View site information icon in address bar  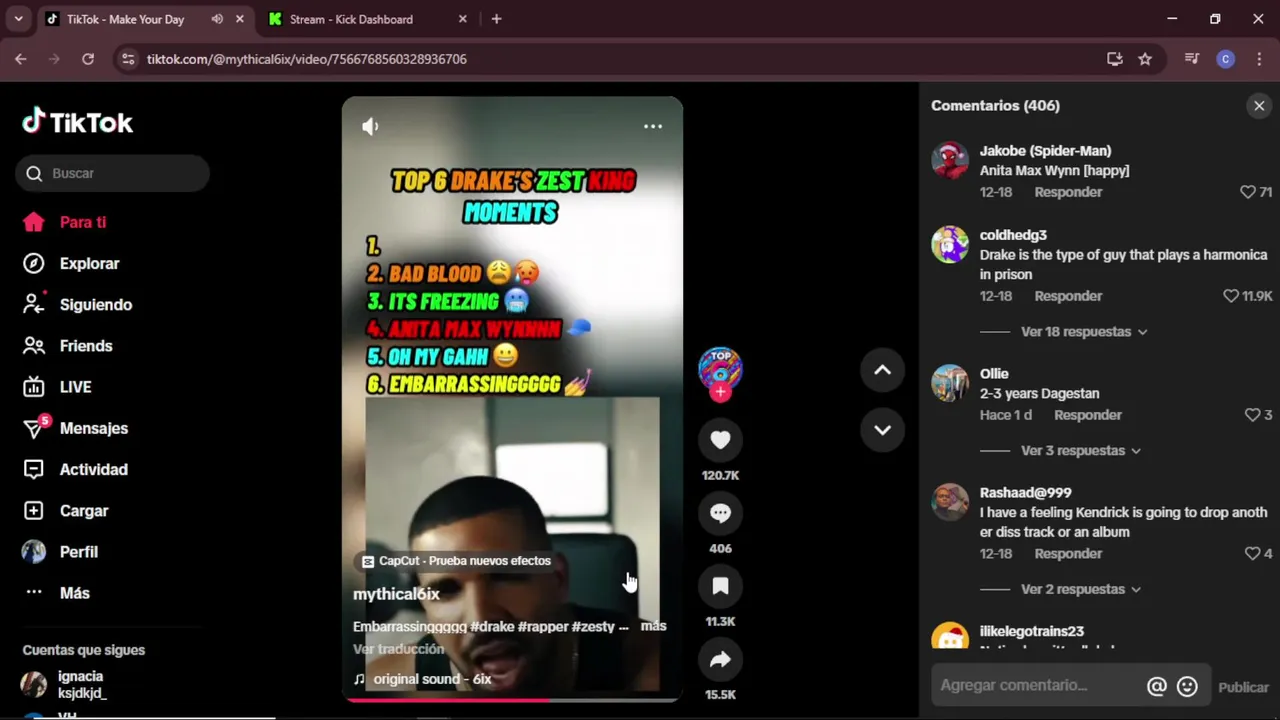point(127,59)
